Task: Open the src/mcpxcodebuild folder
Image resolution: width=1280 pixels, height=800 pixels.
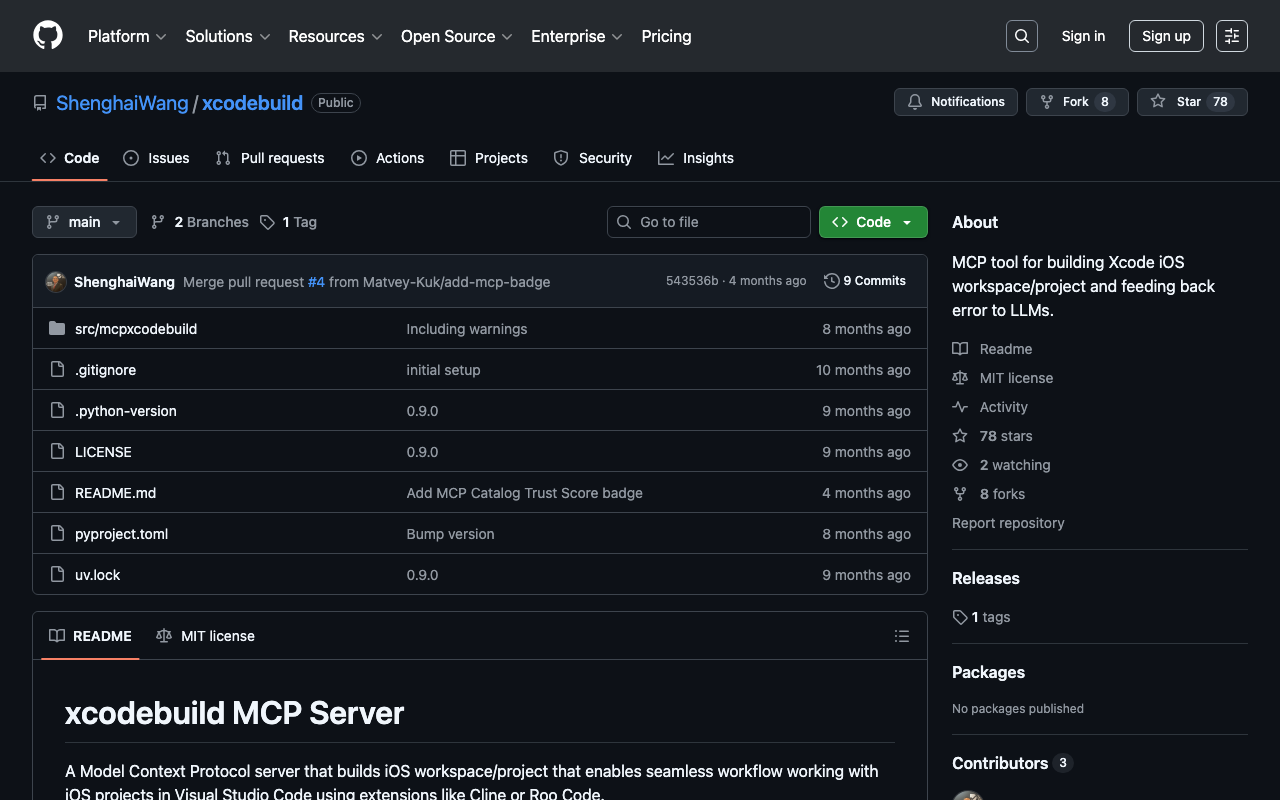Action: 135,329
